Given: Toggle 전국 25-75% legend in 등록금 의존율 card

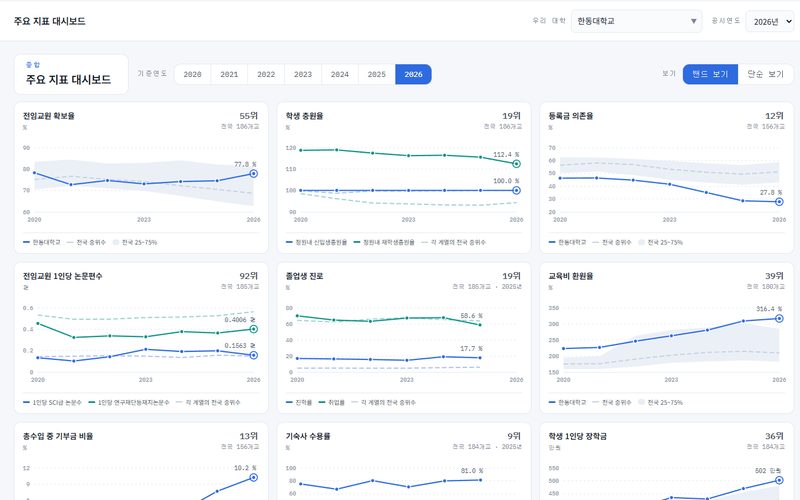Looking at the screenshot, I should tap(660, 242).
